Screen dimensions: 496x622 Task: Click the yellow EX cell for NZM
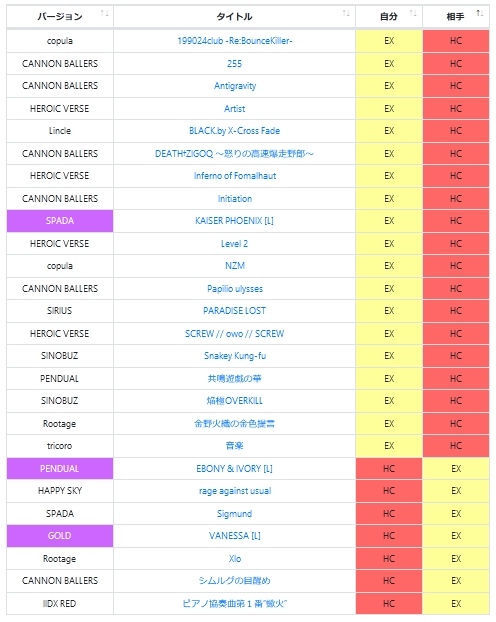coord(389,266)
